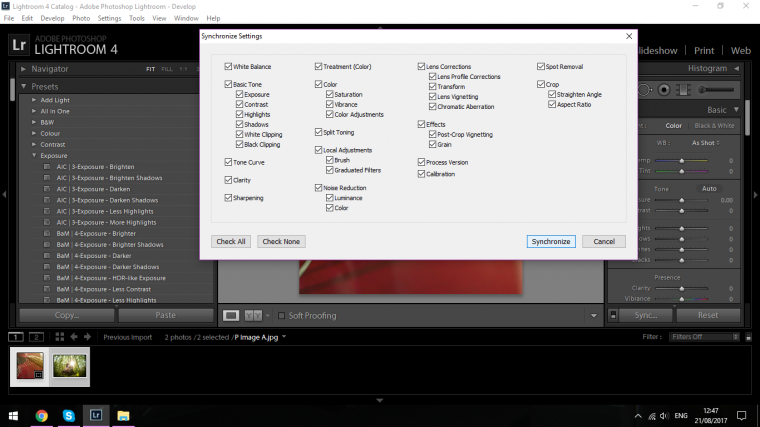Open the toolbar options dropdown arrow

594,316
